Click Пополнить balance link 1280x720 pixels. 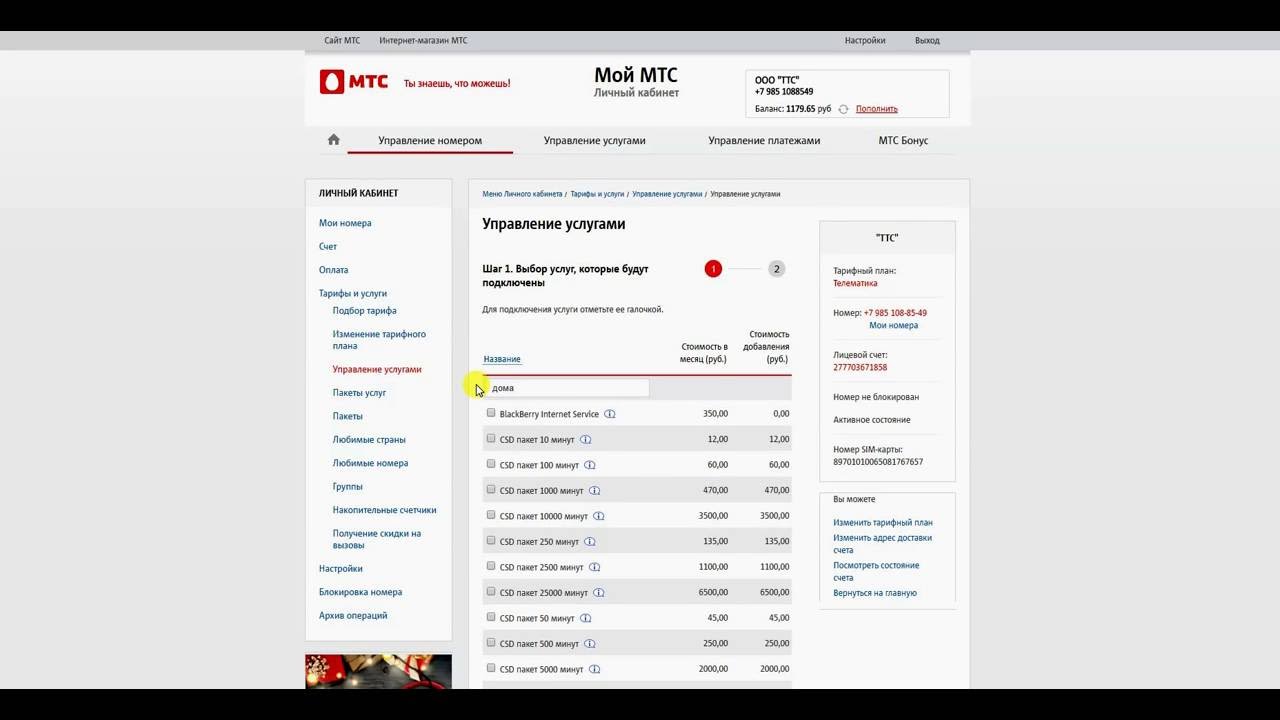[877, 109]
